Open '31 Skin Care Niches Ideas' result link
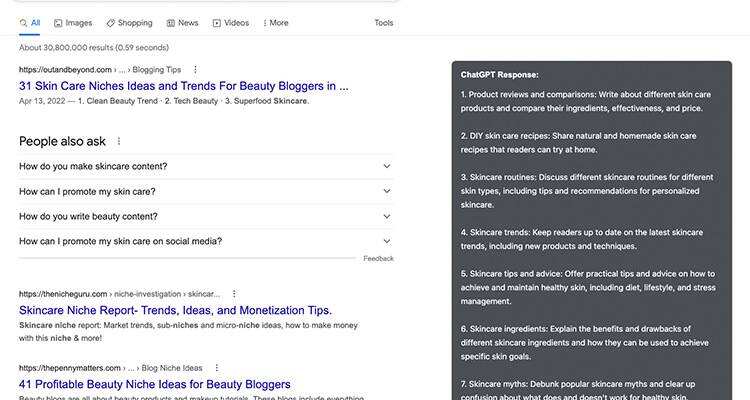Screen dimensions: 750x400 point(183,86)
